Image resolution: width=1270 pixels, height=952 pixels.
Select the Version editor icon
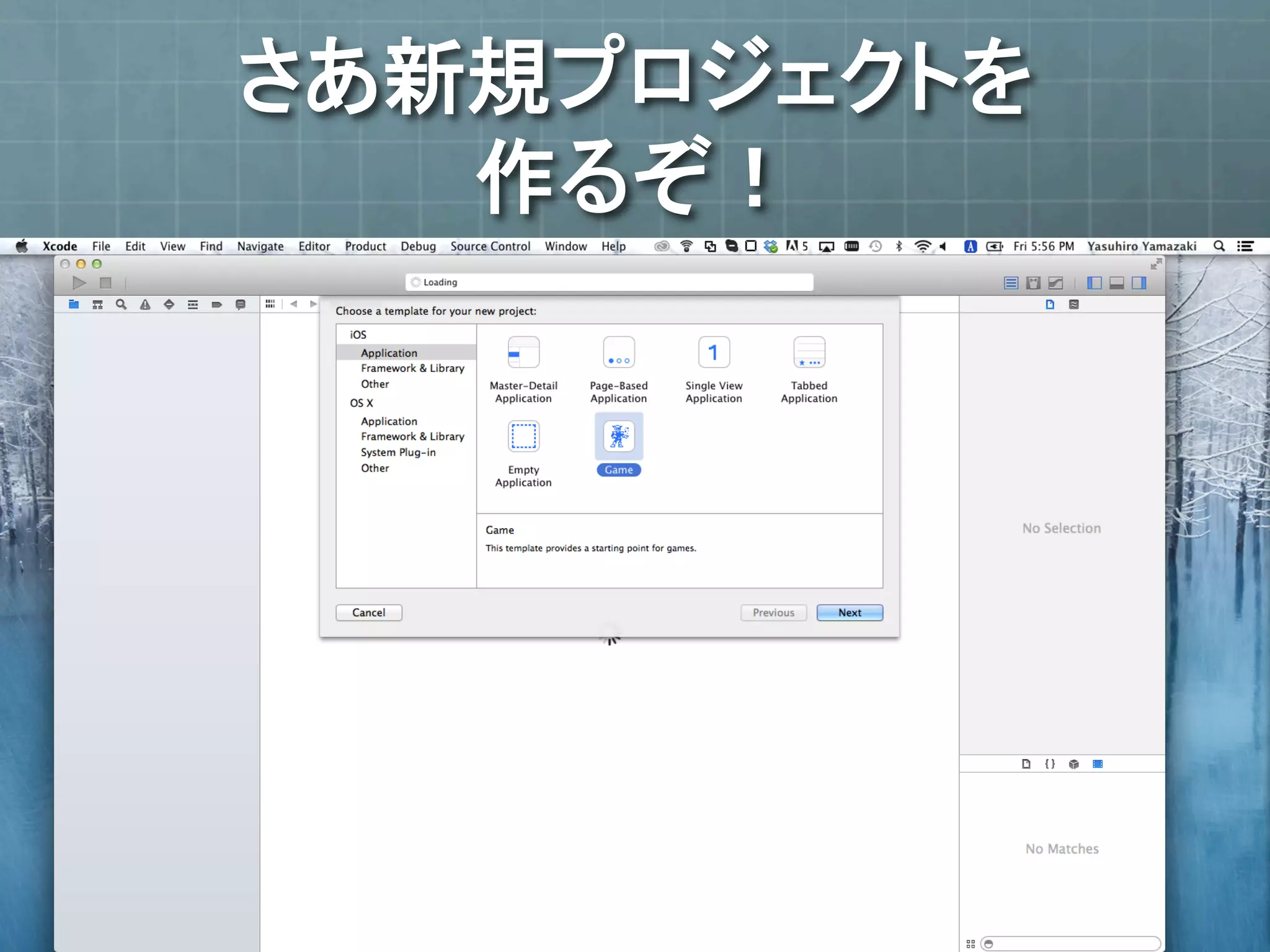(1055, 283)
